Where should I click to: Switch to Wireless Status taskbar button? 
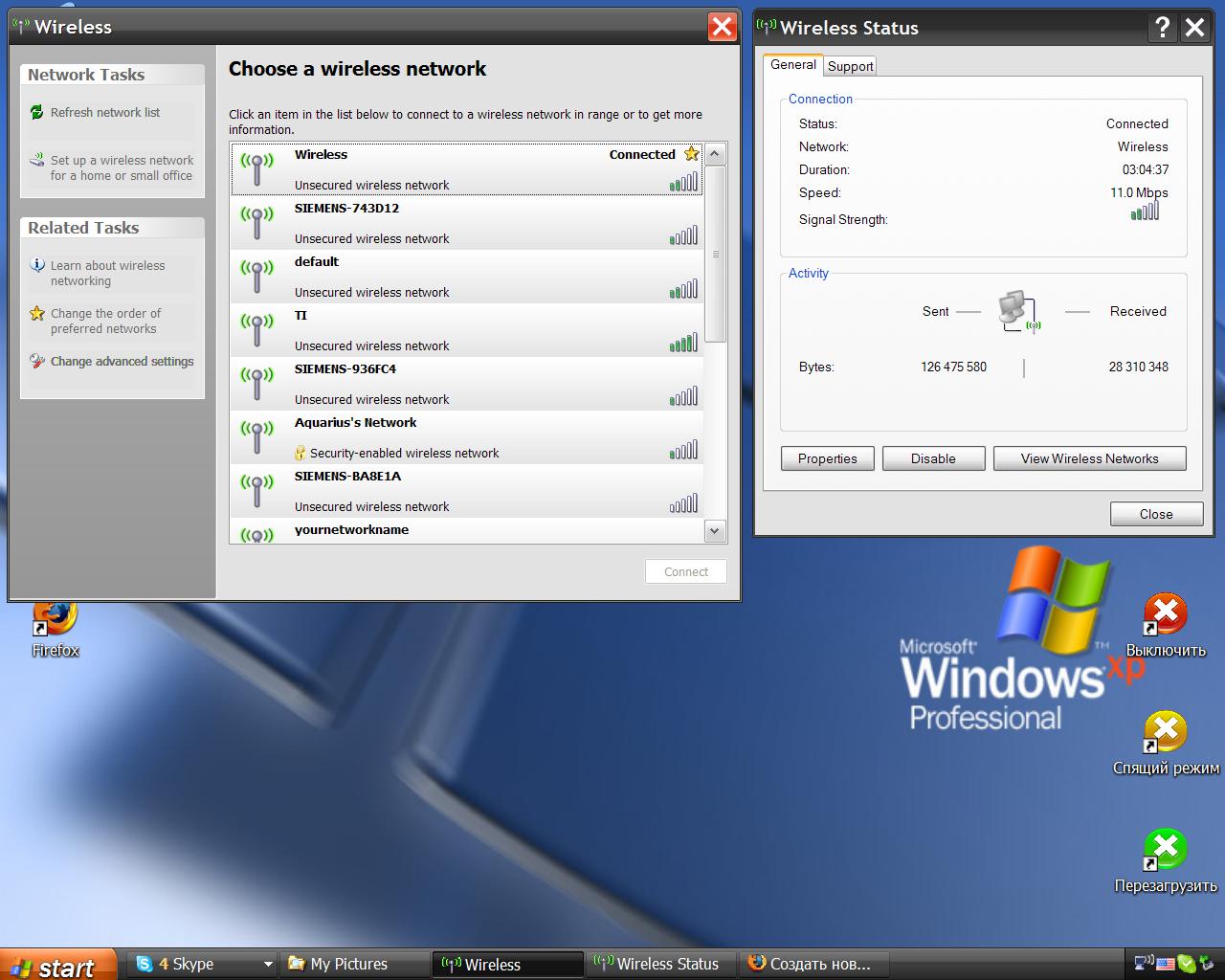(x=662, y=965)
